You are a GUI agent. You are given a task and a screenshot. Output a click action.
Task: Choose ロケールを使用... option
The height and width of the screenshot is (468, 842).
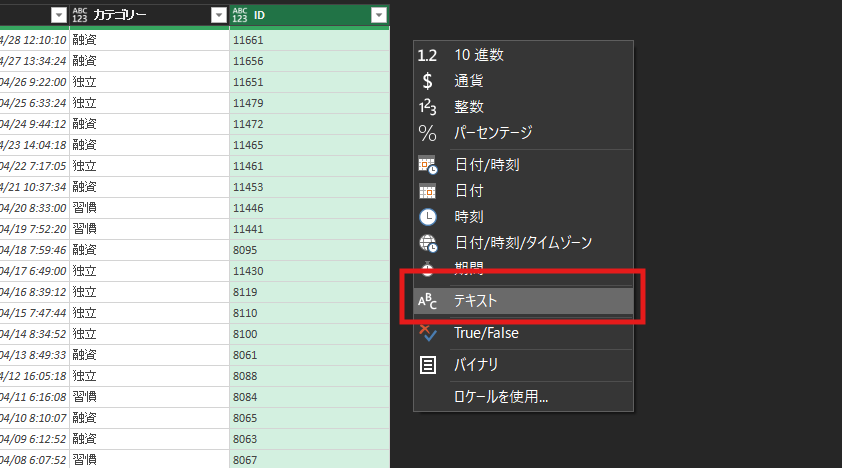501,397
